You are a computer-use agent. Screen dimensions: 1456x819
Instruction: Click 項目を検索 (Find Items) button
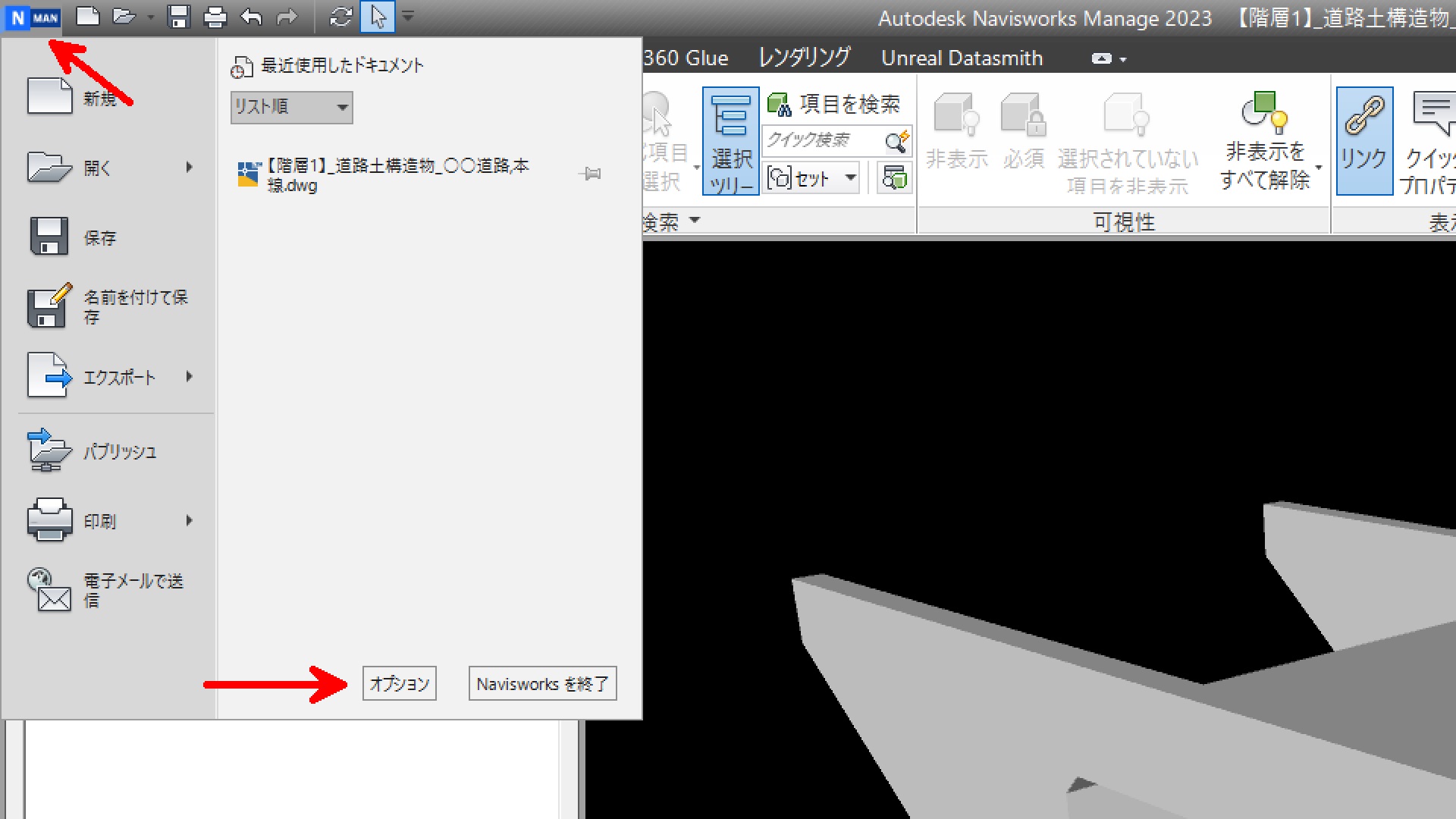pyautogui.click(x=833, y=104)
